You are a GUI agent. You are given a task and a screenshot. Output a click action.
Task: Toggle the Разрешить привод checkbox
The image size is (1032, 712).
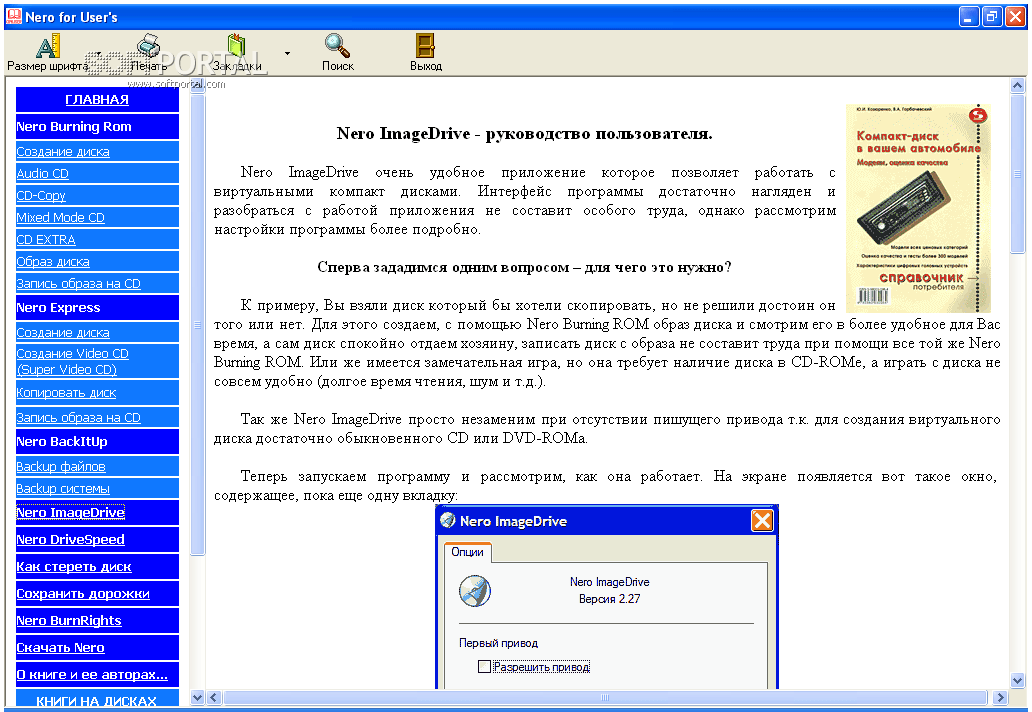484,667
